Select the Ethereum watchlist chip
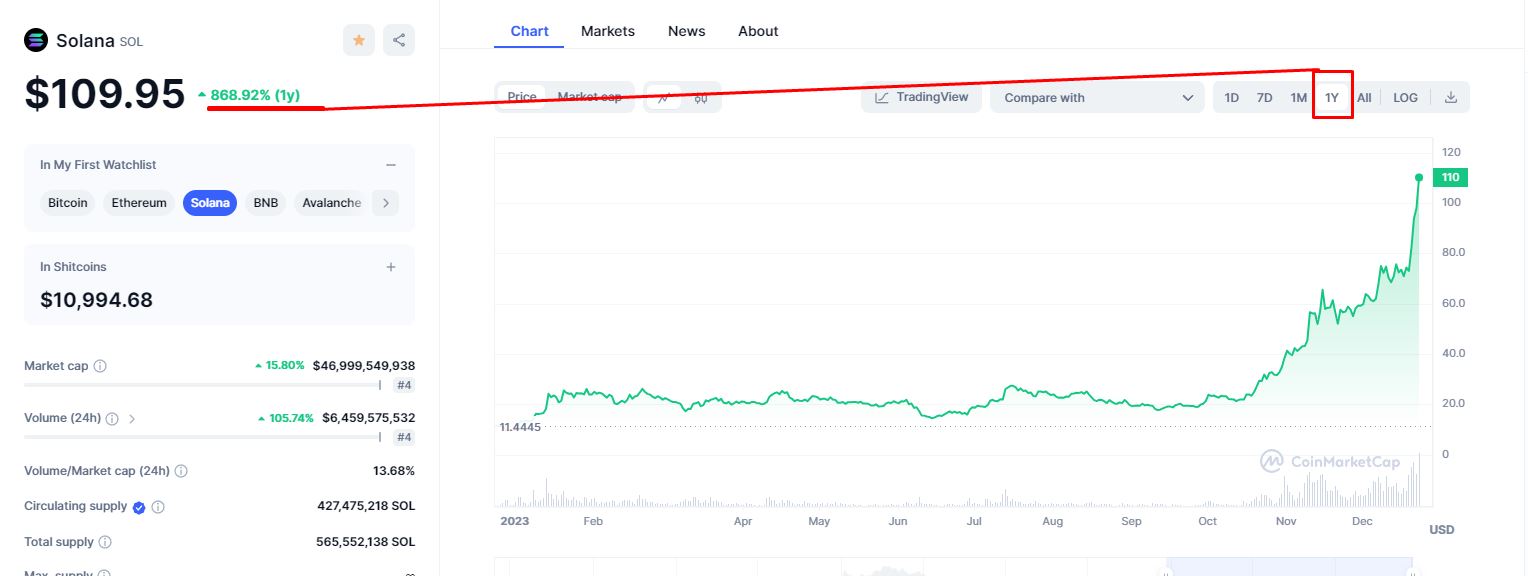This screenshot has width=1528, height=576. tap(139, 203)
